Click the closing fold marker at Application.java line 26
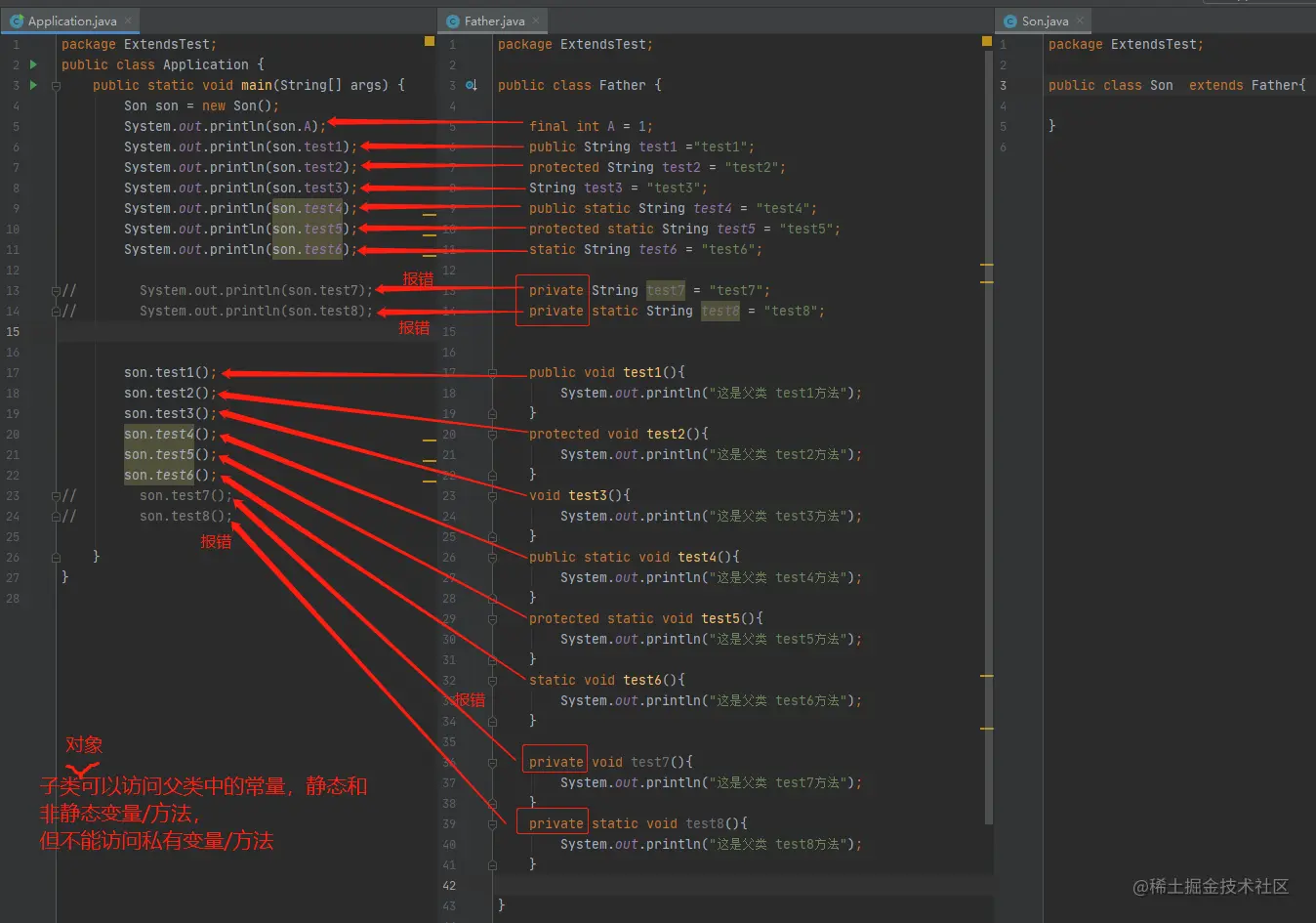This screenshot has height=923, width=1316. click(56, 557)
